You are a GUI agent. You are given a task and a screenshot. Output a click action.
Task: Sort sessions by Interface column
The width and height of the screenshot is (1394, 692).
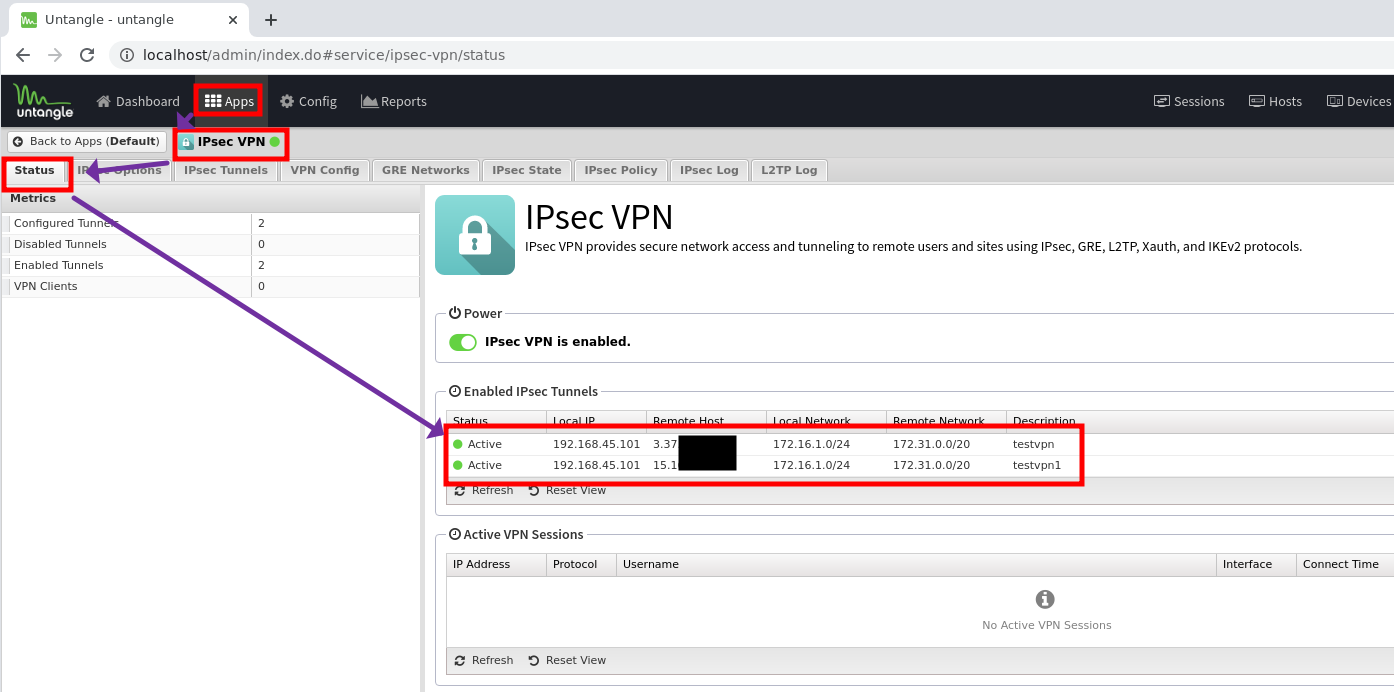[x=1256, y=564]
